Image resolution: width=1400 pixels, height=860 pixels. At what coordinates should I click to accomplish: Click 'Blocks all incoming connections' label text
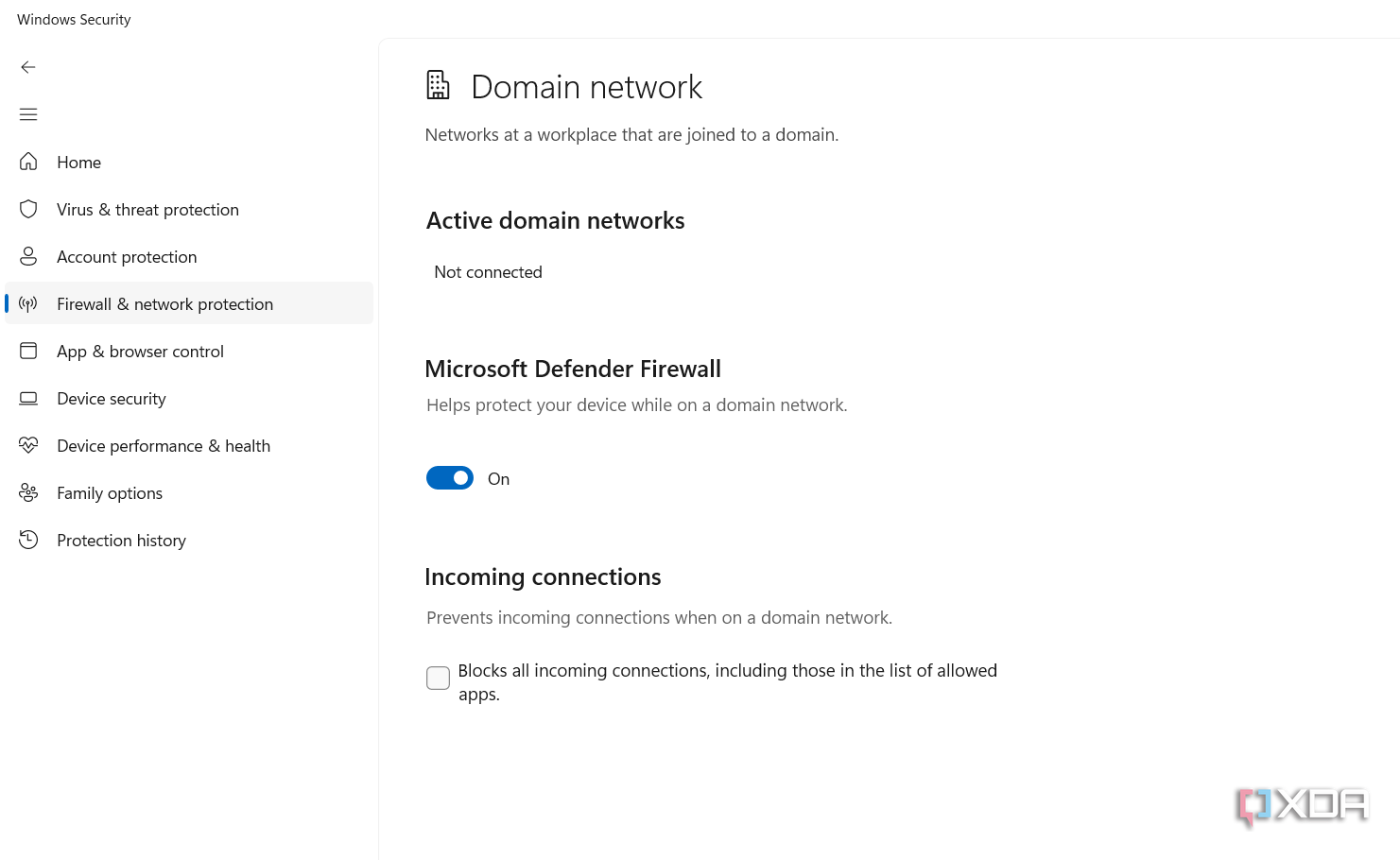tap(727, 682)
